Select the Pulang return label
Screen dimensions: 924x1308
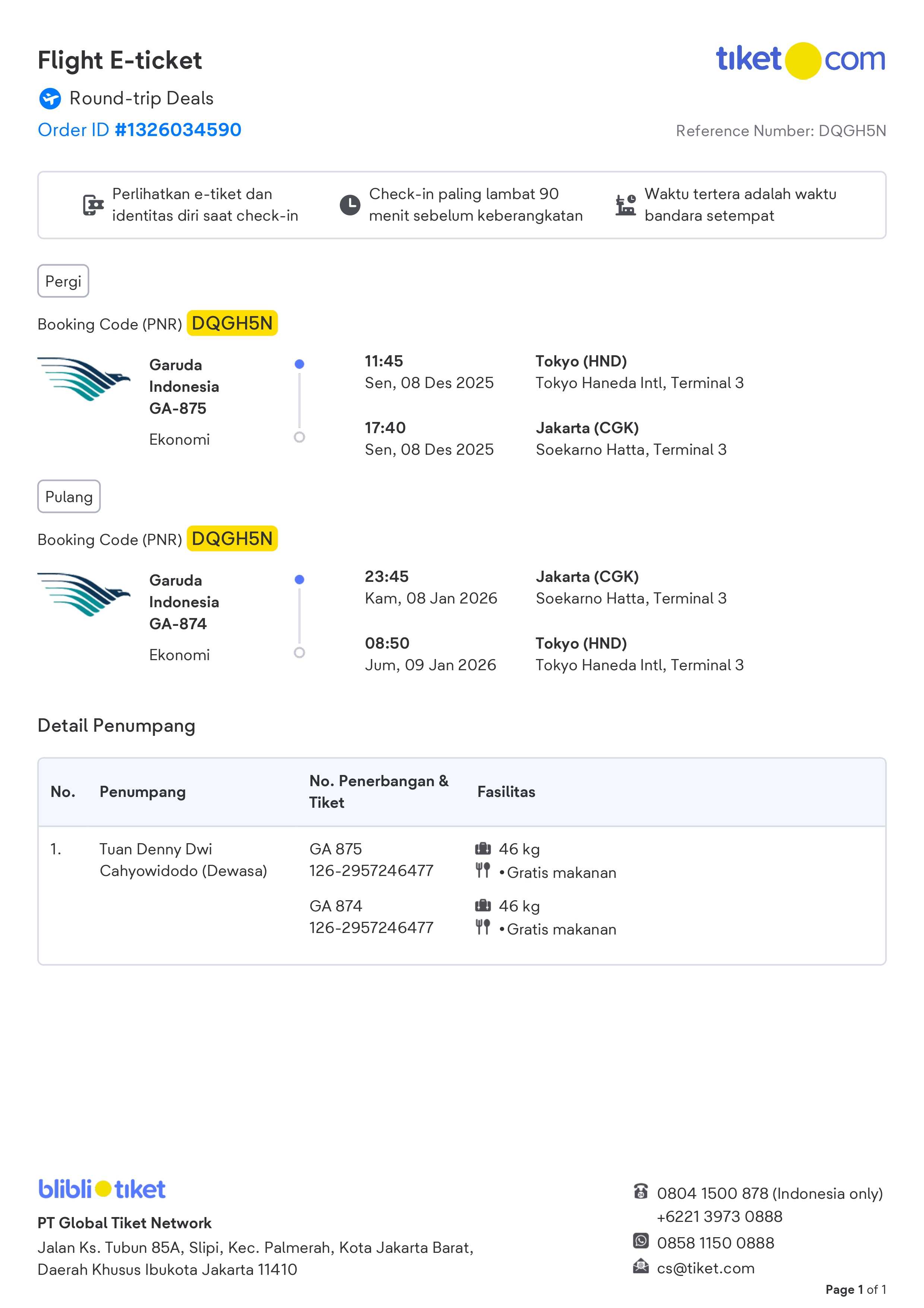pyautogui.click(x=69, y=497)
